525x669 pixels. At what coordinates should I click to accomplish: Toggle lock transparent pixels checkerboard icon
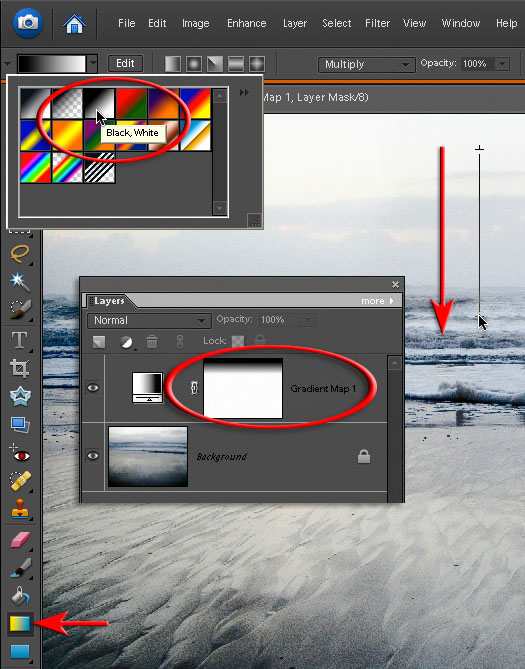pyautogui.click(x=238, y=341)
